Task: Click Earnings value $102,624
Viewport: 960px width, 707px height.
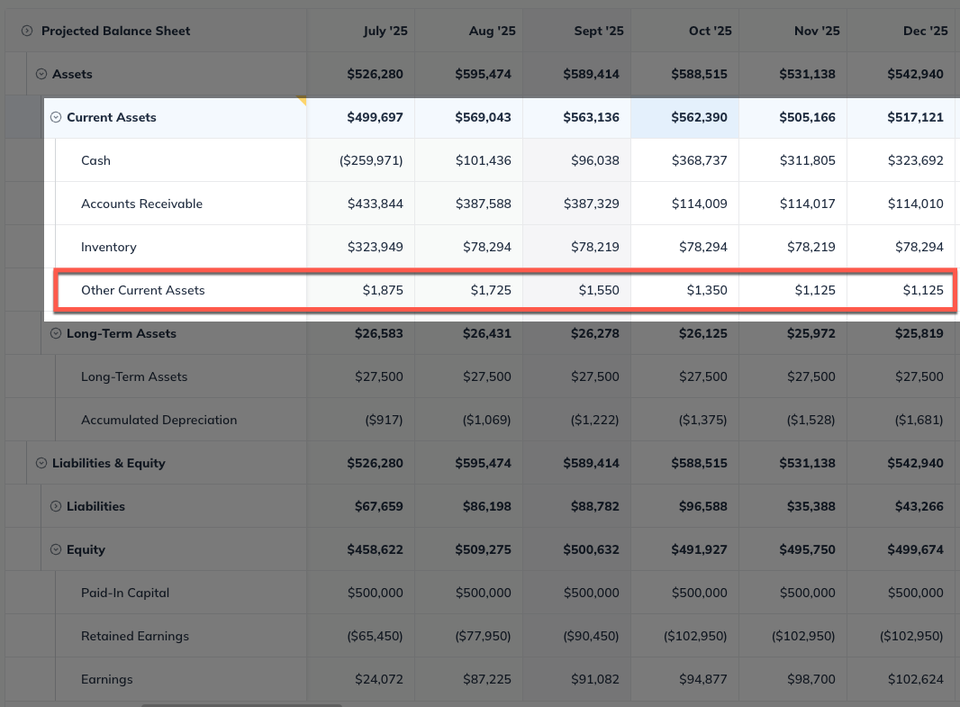Action: coord(915,679)
